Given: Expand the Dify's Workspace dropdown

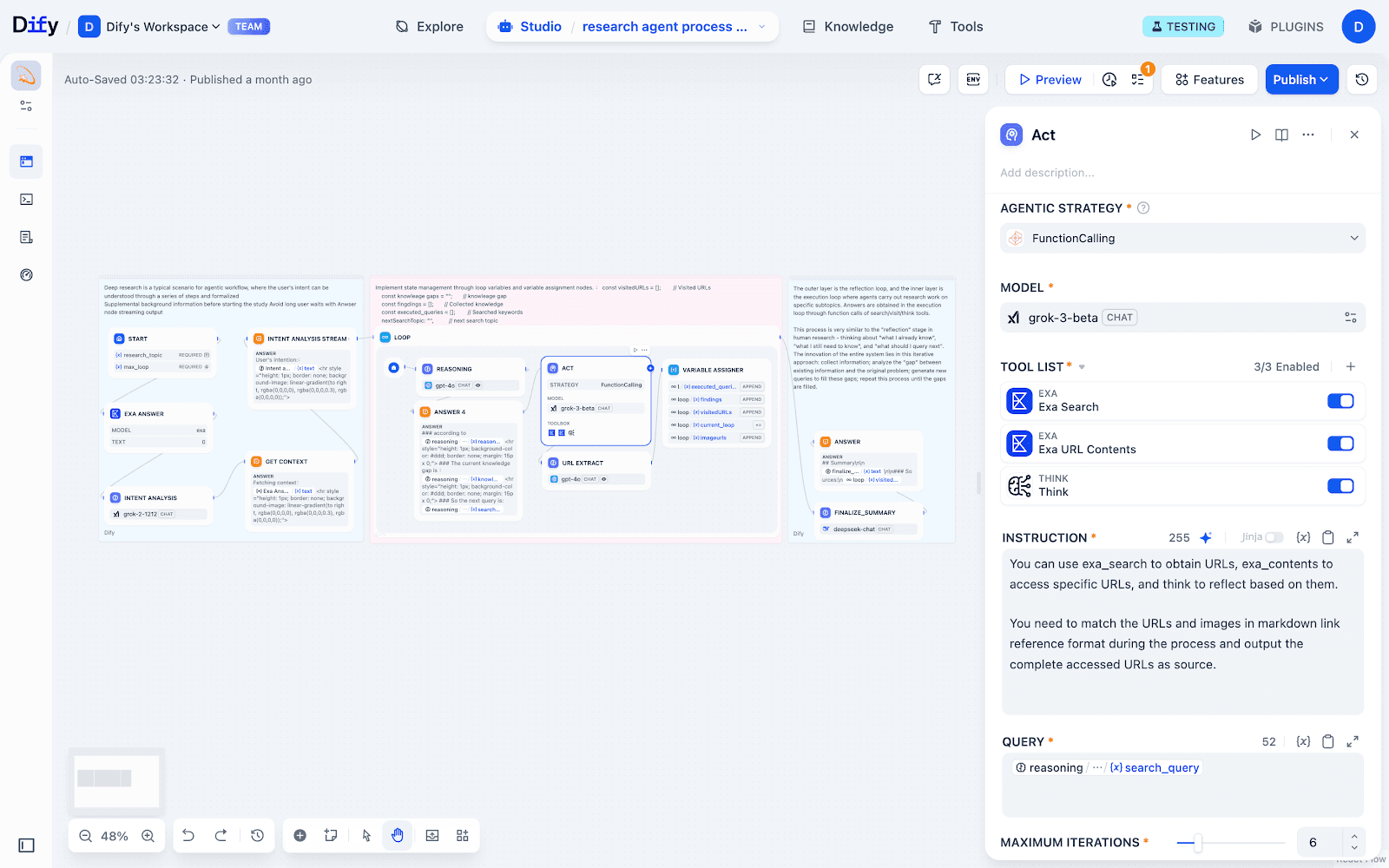Looking at the screenshot, I should tap(162, 27).
